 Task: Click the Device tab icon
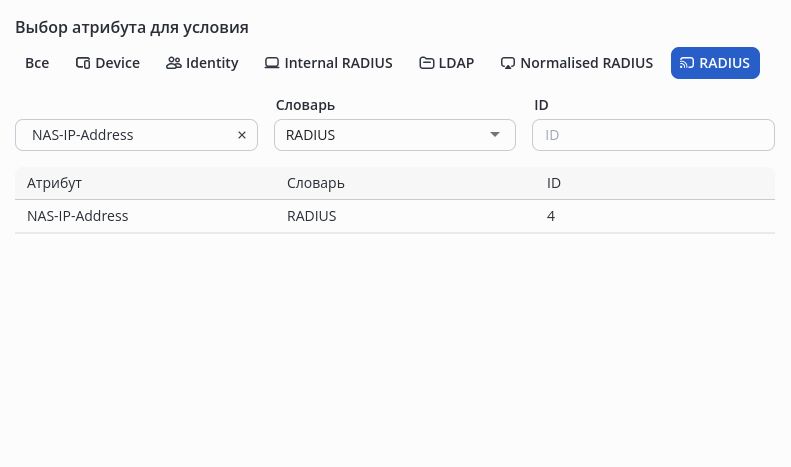83,63
